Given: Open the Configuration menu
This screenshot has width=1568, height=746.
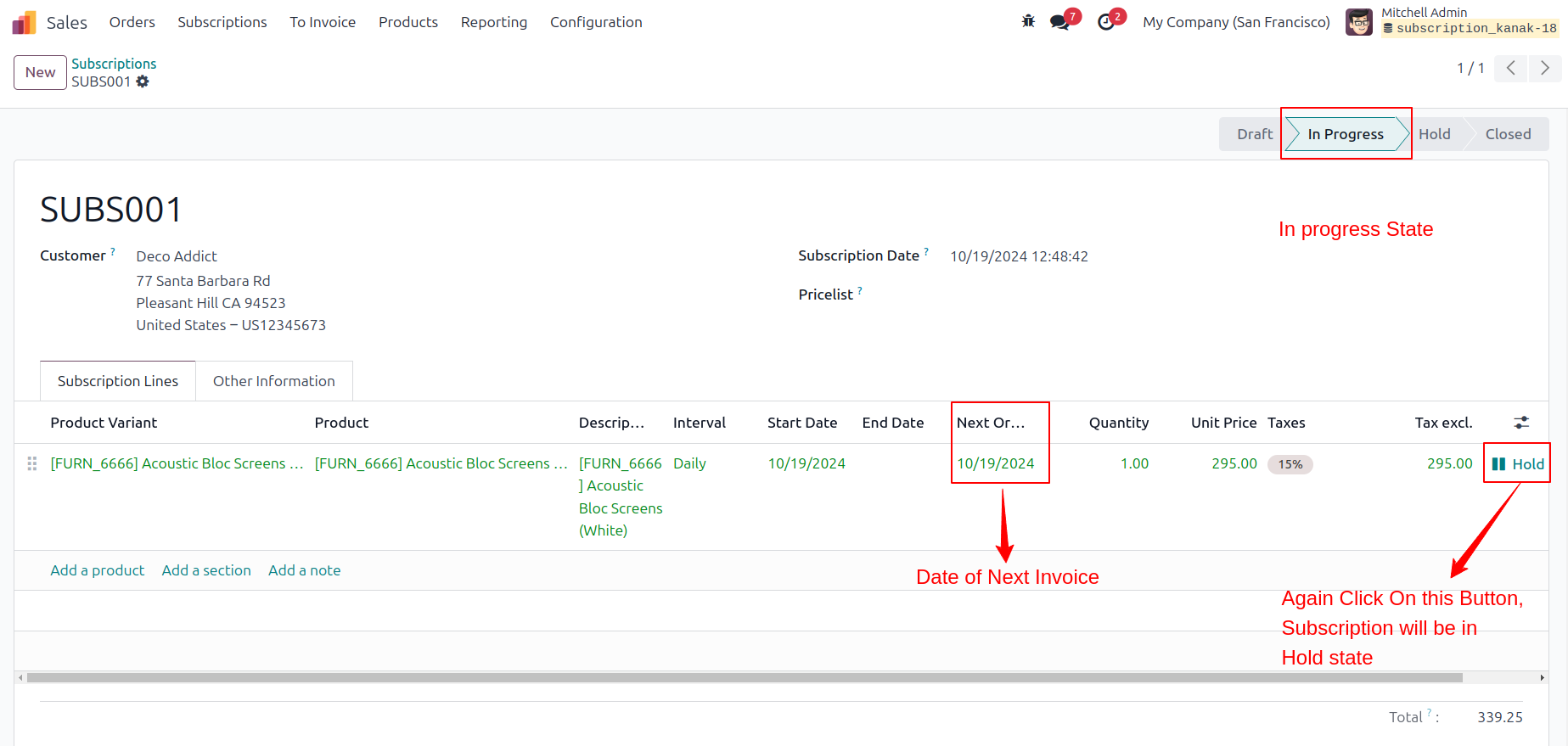Looking at the screenshot, I should pyautogui.click(x=596, y=22).
